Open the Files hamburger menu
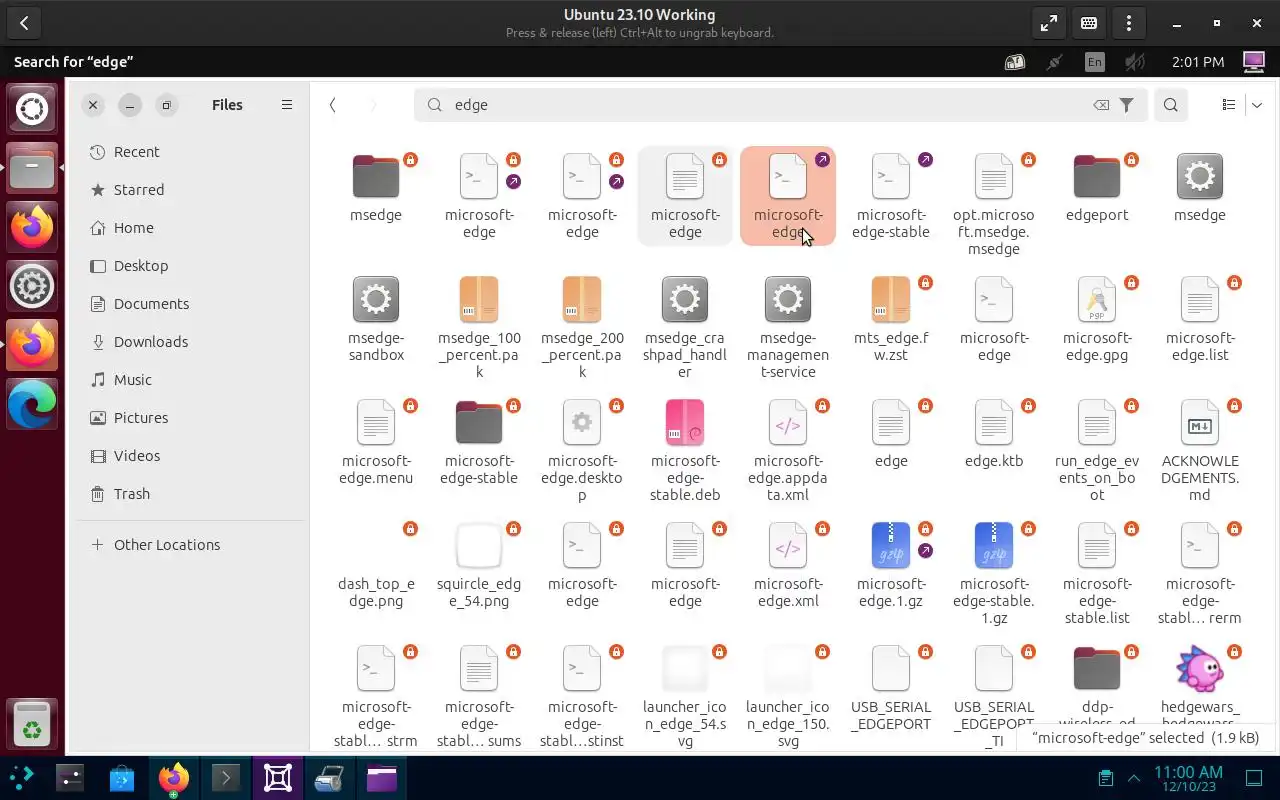The height and width of the screenshot is (800, 1280). tap(287, 105)
